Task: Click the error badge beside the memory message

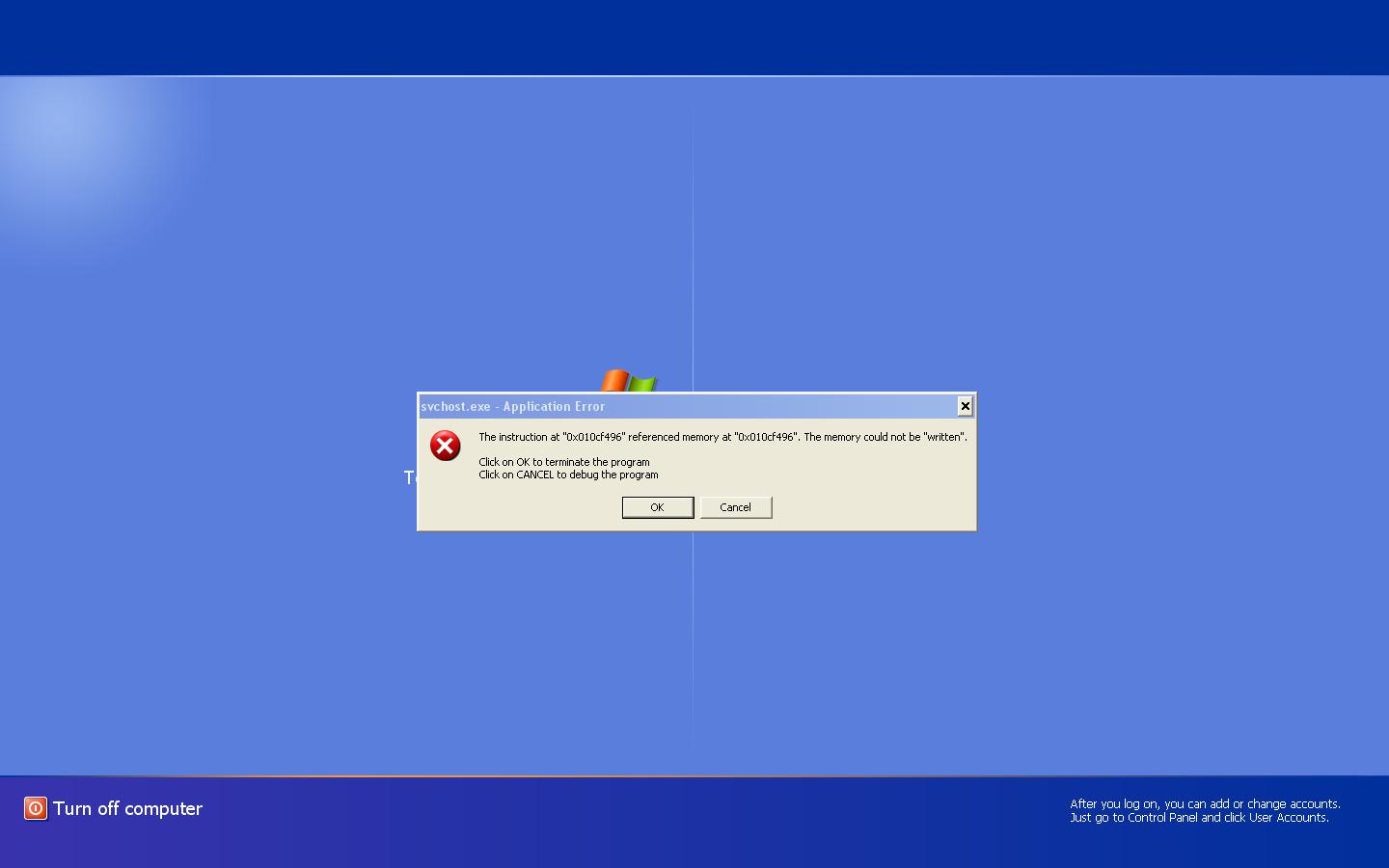Action: click(445, 446)
